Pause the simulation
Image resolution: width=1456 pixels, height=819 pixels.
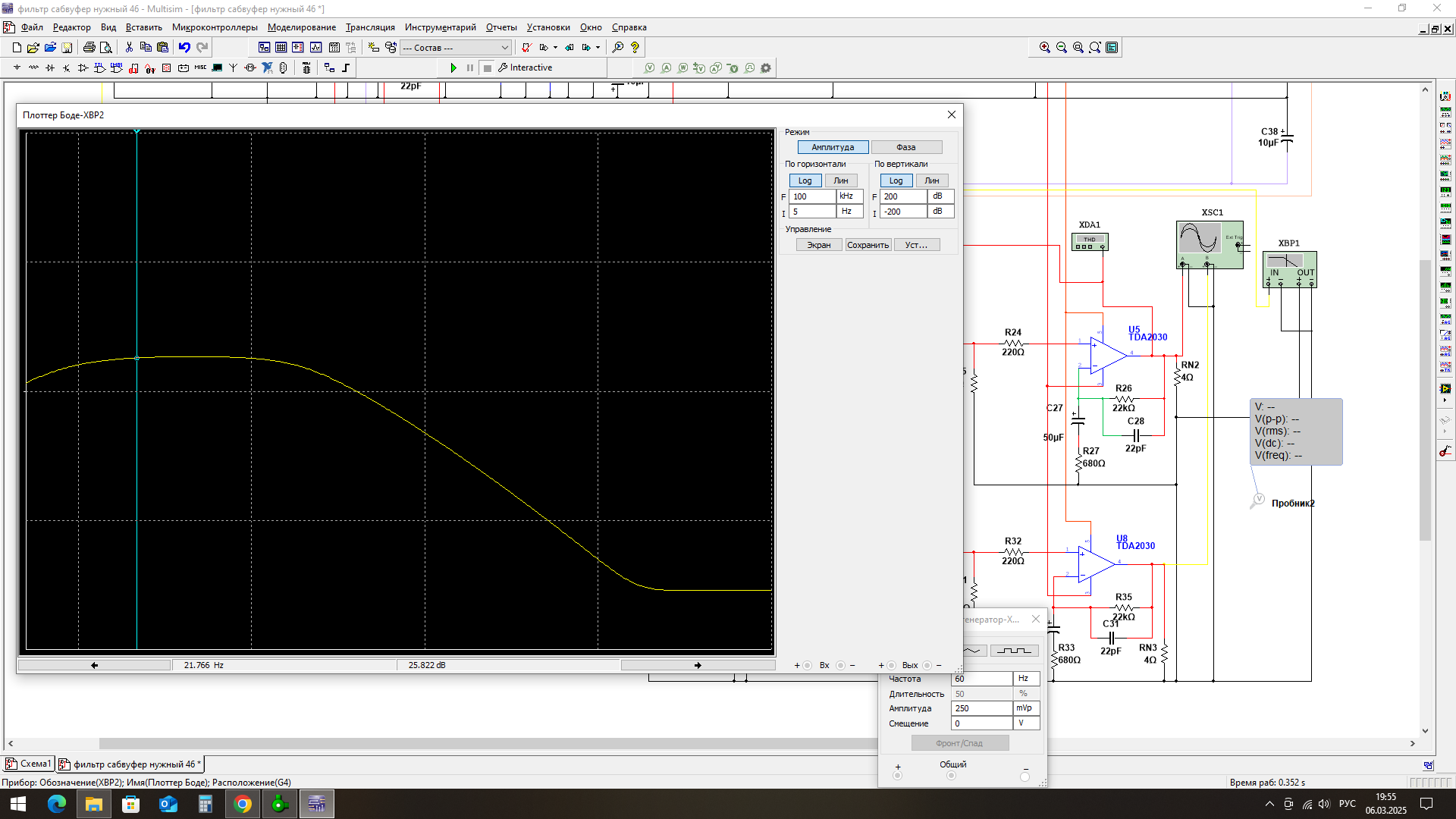pyautogui.click(x=470, y=67)
